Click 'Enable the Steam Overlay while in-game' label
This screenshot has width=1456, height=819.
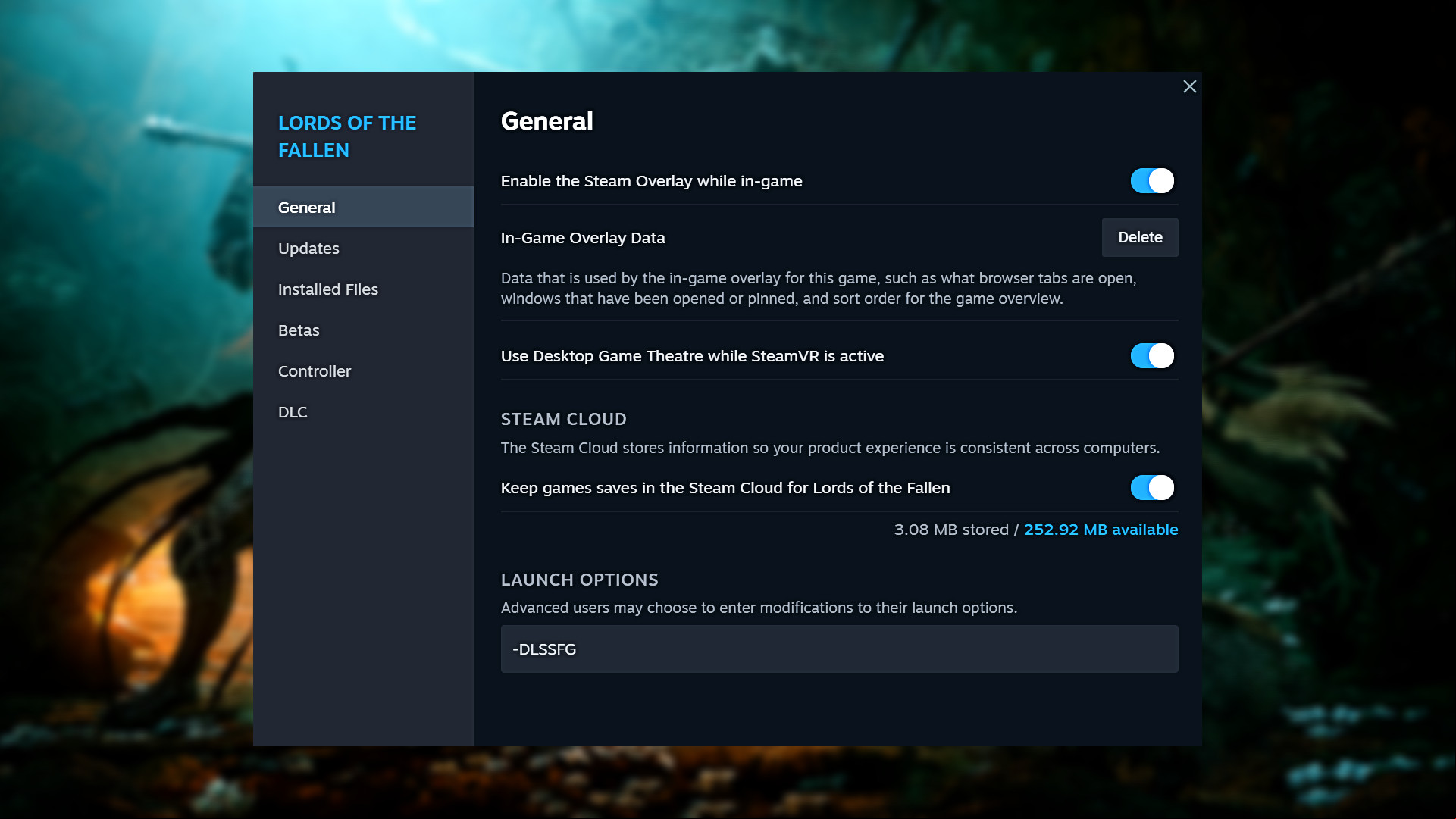(652, 181)
